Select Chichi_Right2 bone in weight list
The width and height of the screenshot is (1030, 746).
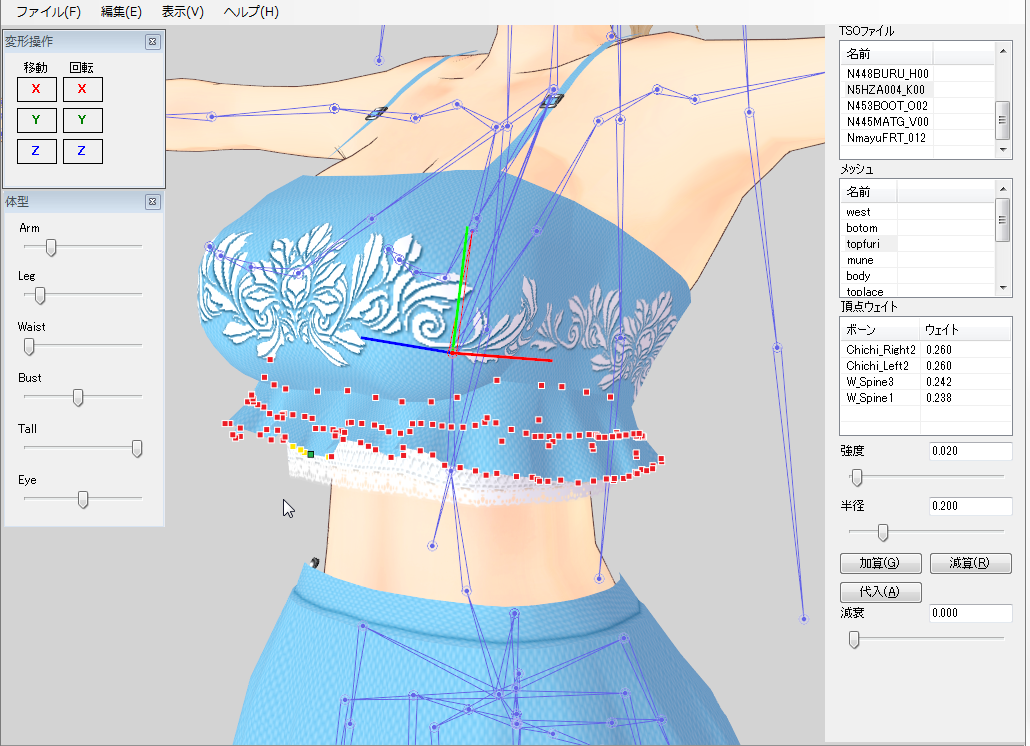pos(880,350)
